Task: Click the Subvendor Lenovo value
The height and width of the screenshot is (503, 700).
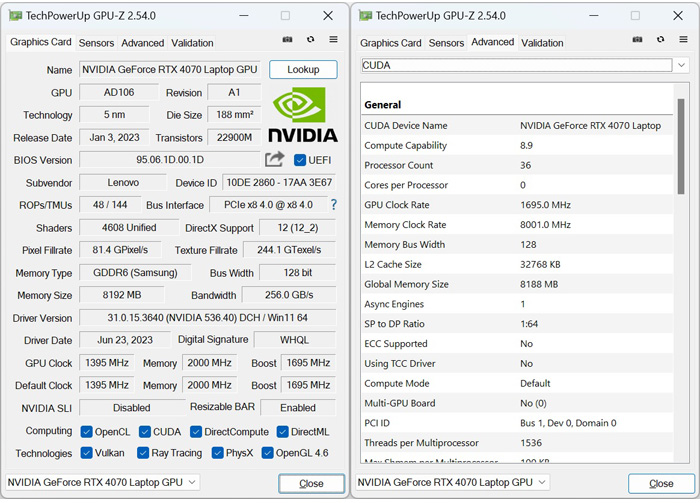Action: click(123, 183)
